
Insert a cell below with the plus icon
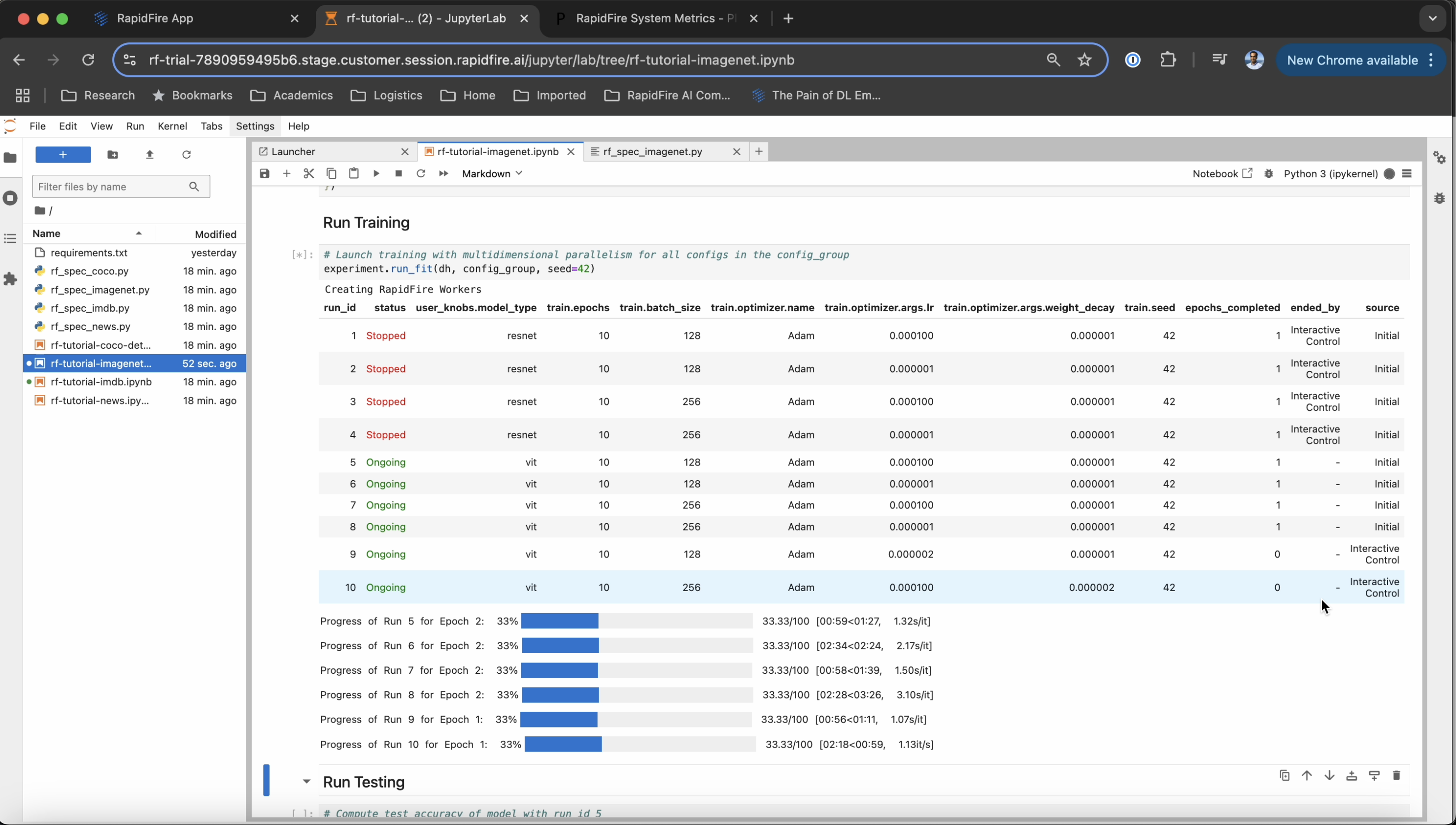(287, 173)
